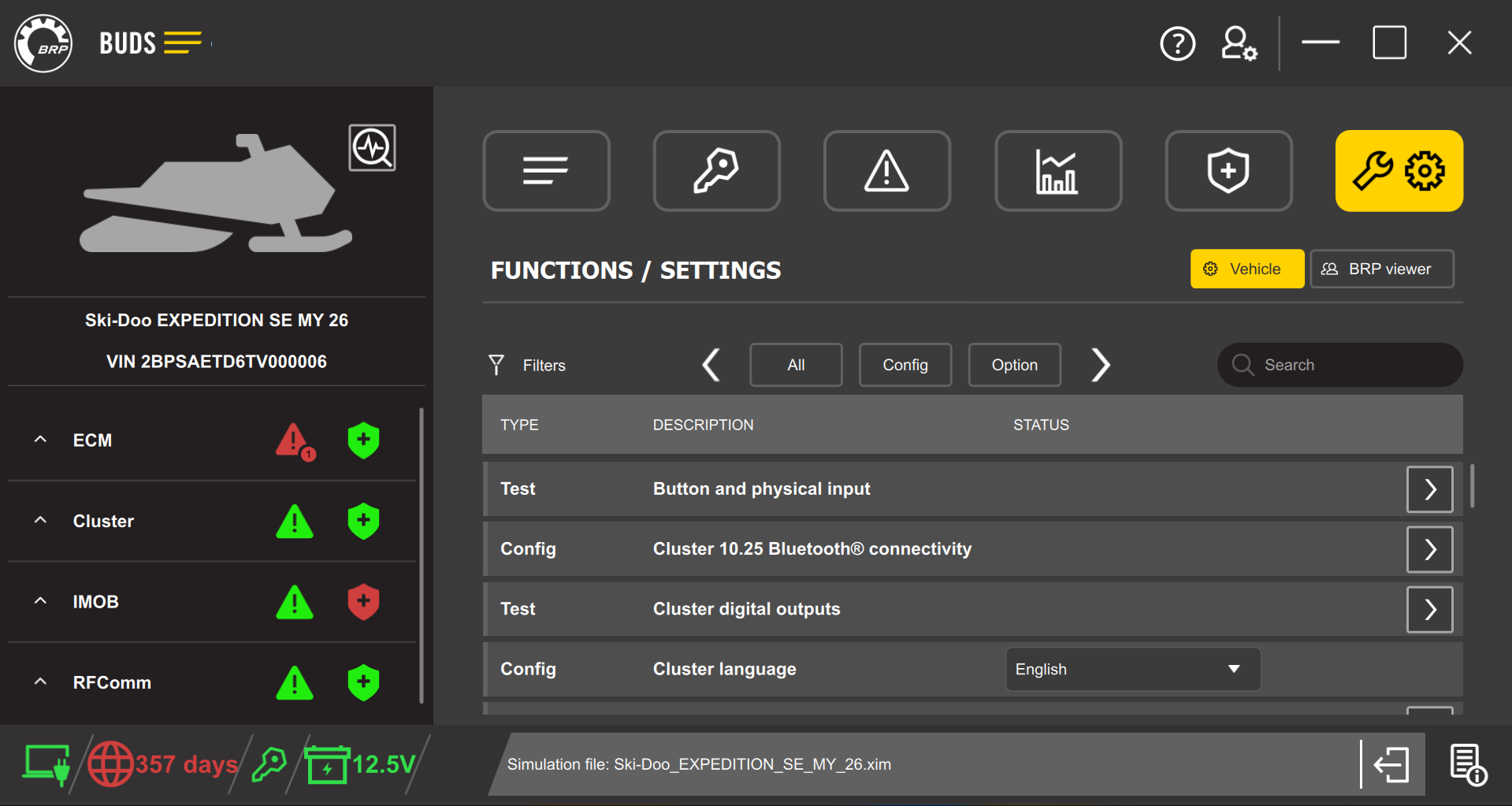Click the Filters control above the list

[526, 364]
